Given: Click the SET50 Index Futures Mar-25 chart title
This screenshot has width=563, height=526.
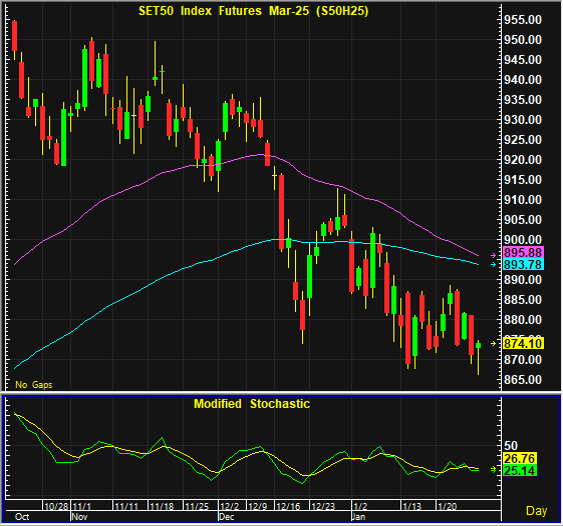Looking at the screenshot, I should (253, 11).
